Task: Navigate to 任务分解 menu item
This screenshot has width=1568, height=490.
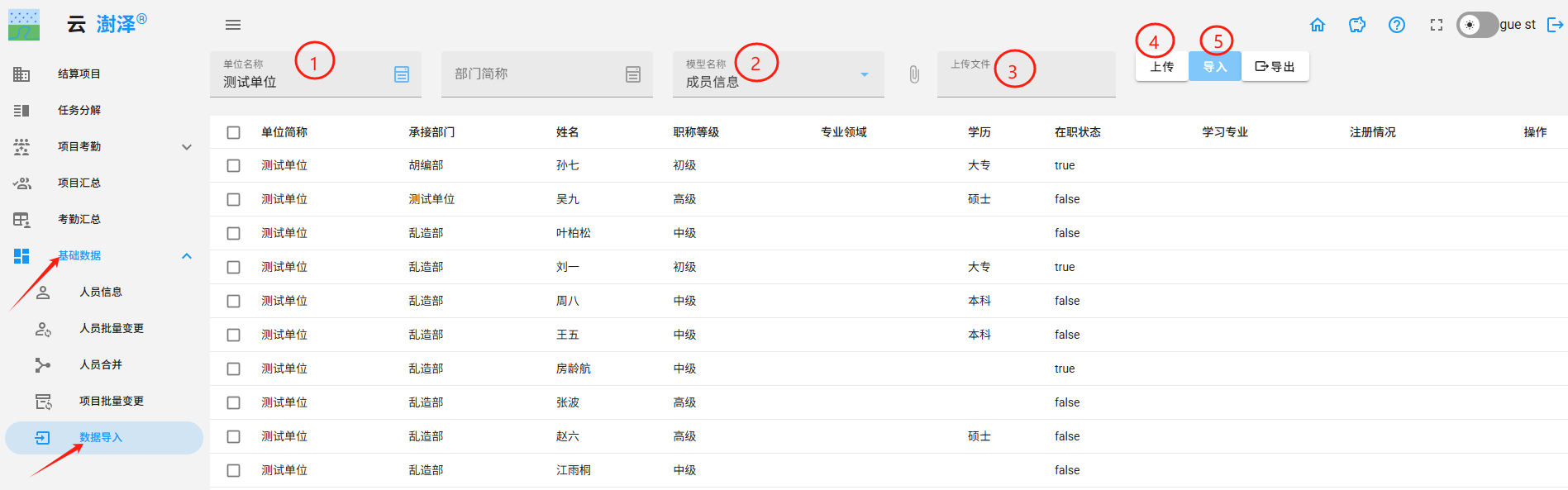Action: coord(79,111)
